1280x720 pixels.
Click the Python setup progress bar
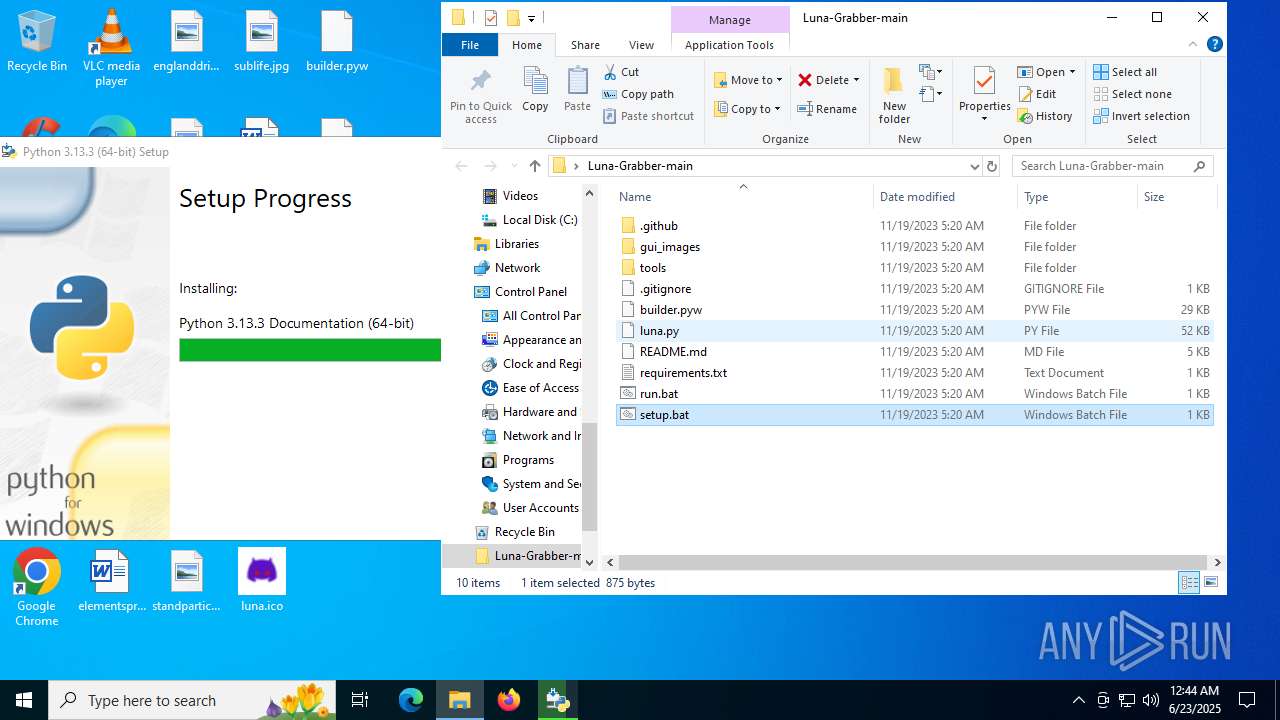310,350
